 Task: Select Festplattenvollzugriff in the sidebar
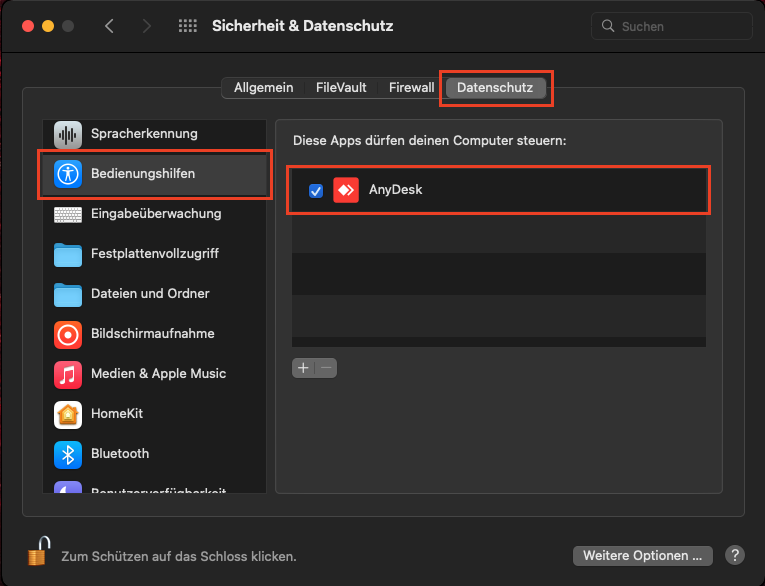(154, 254)
